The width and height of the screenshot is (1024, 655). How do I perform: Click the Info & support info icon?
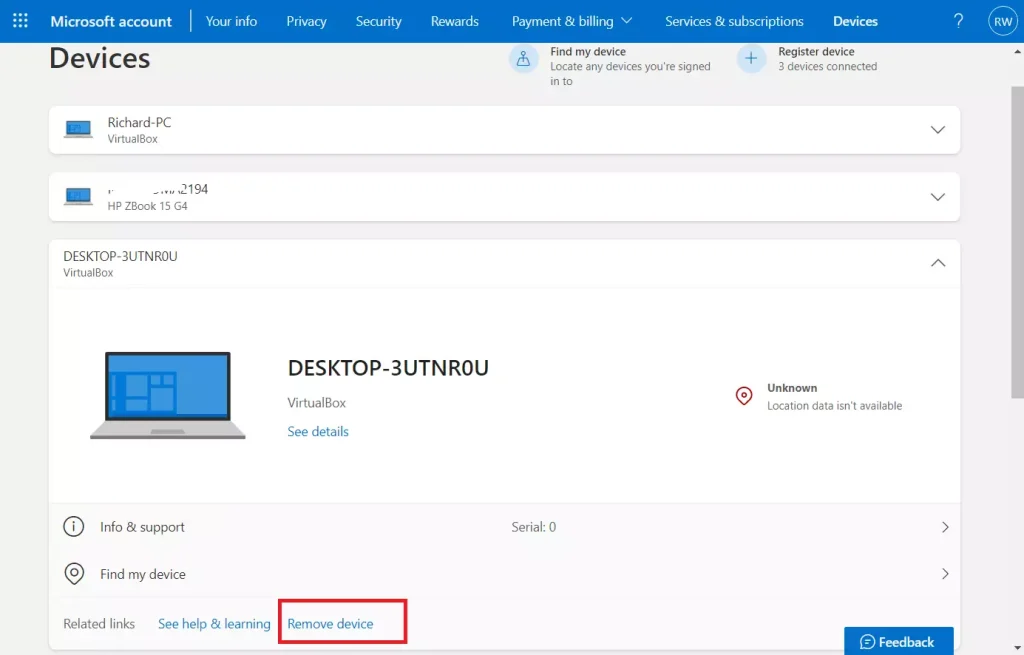pyautogui.click(x=74, y=526)
